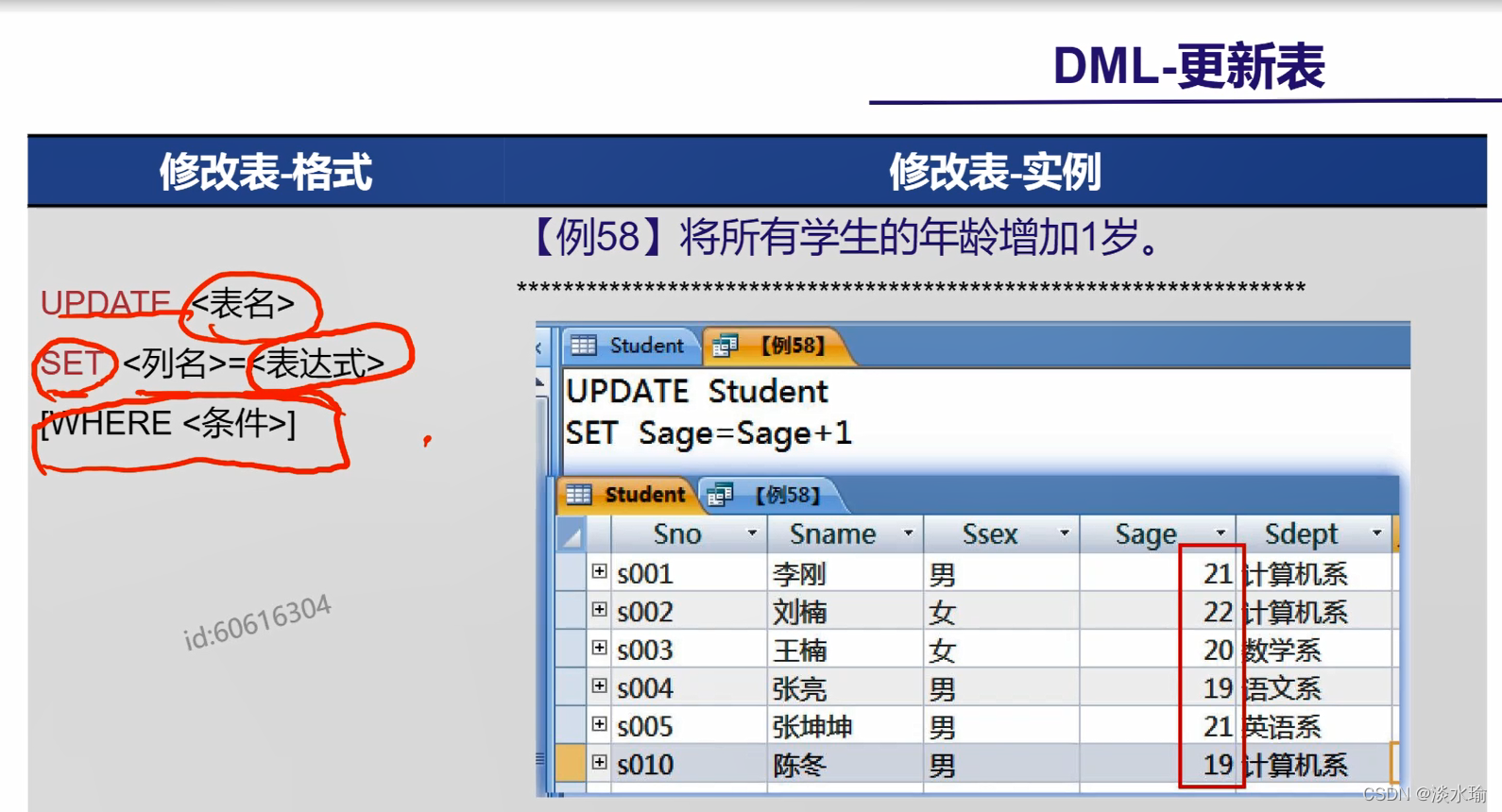Click the SQL text UPDATE Student

pyautogui.click(x=696, y=391)
